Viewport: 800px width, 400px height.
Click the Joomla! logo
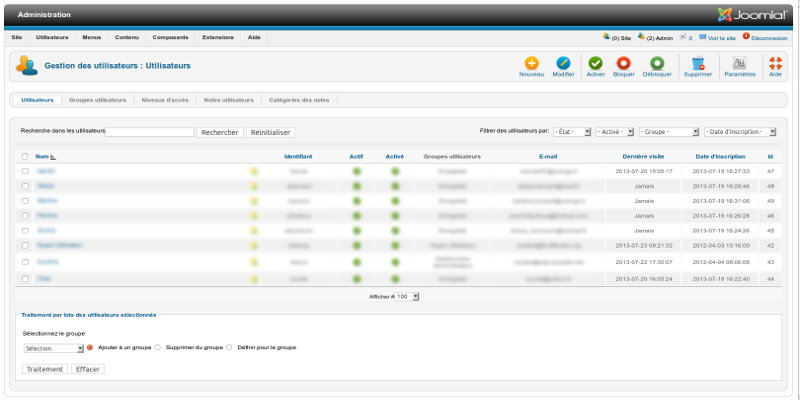[x=752, y=15]
